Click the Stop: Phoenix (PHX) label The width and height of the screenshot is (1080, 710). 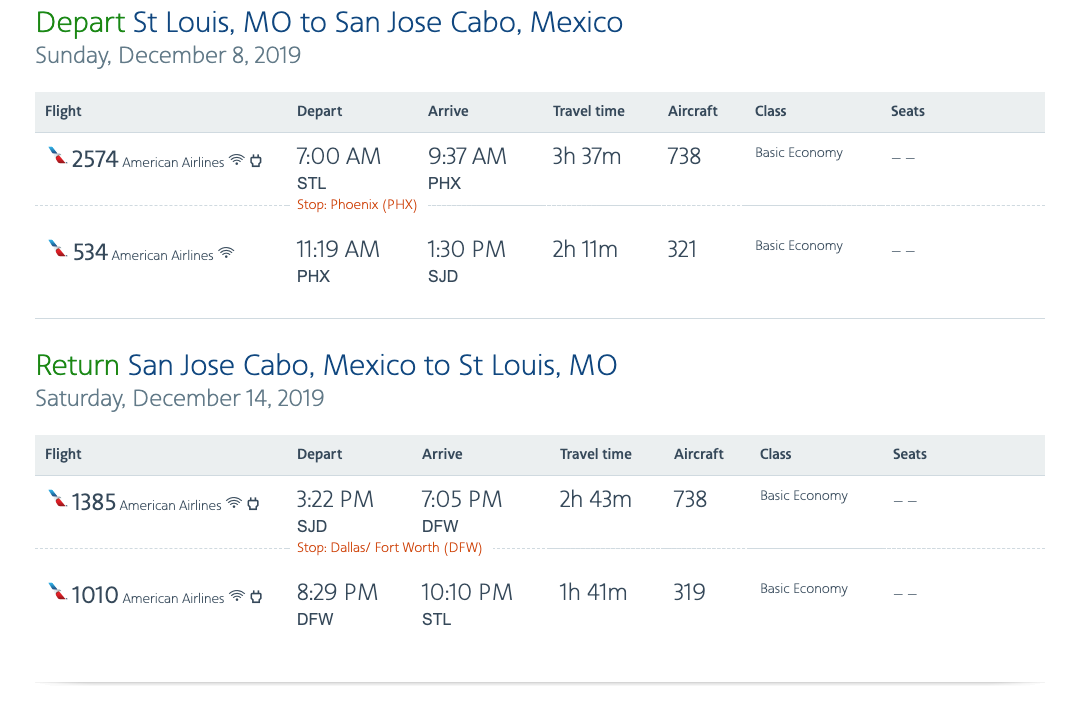(357, 205)
